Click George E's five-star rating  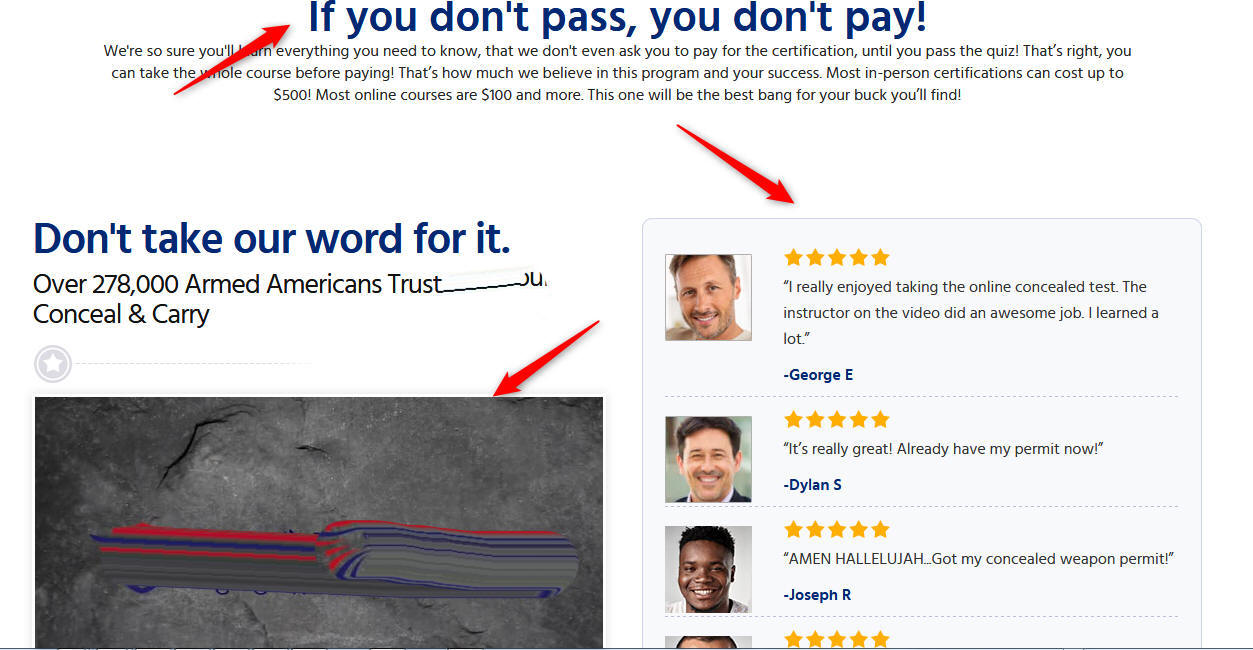(x=836, y=257)
